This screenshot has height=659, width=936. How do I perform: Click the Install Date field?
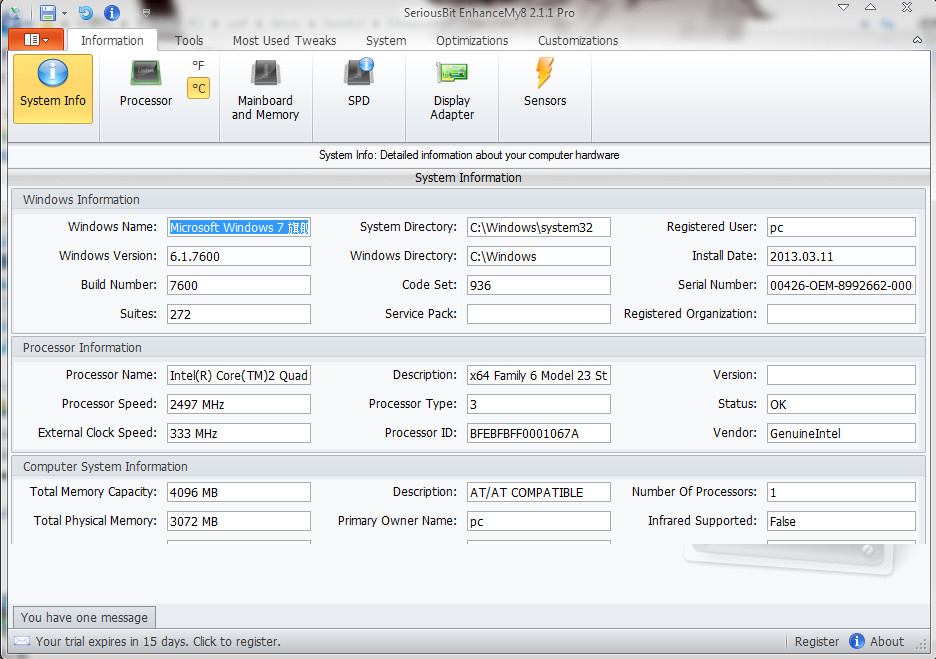[841, 256]
